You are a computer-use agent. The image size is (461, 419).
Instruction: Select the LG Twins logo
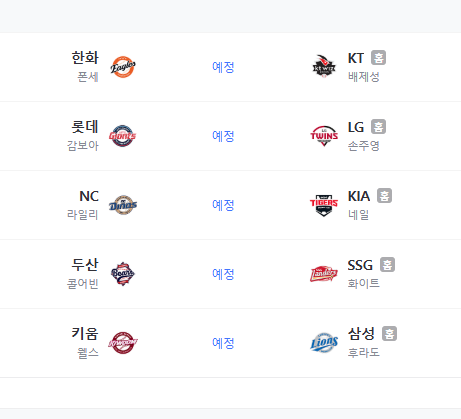tap(324, 136)
